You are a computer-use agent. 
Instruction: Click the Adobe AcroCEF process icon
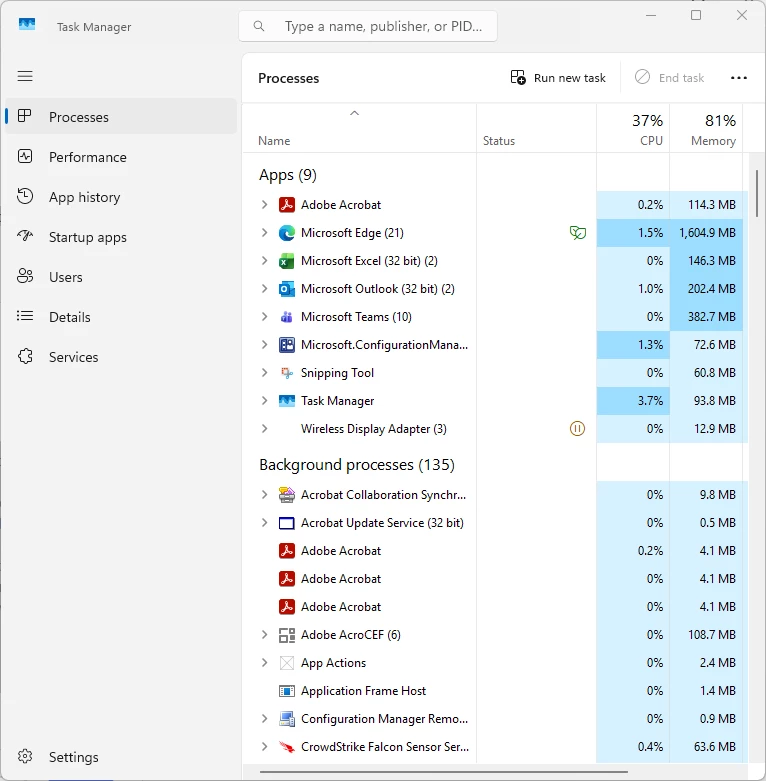point(286,635)
